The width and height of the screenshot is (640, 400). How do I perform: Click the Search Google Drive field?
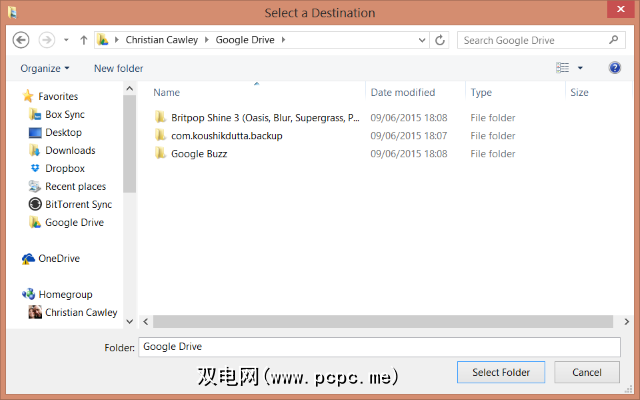tap(541, 40)
